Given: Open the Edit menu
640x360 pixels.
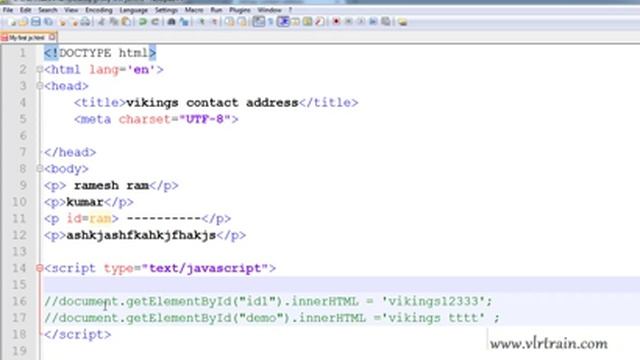Looking at the screenshot, I should tap(25, 10).
